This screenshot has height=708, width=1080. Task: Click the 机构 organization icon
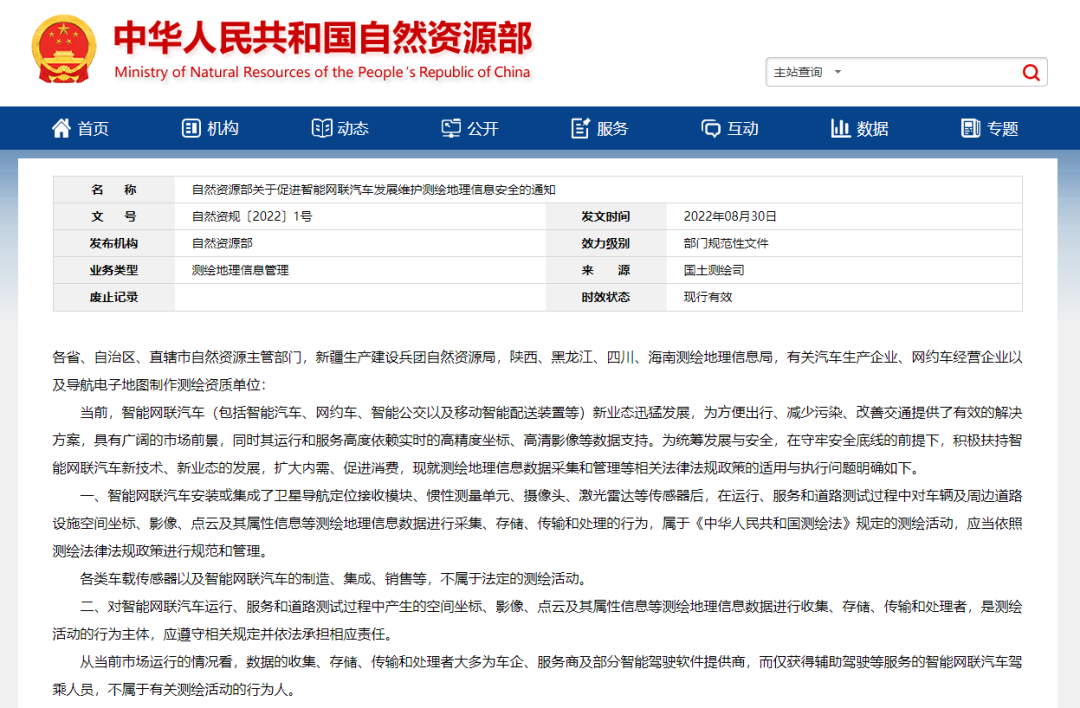click(x=191, y=128)
